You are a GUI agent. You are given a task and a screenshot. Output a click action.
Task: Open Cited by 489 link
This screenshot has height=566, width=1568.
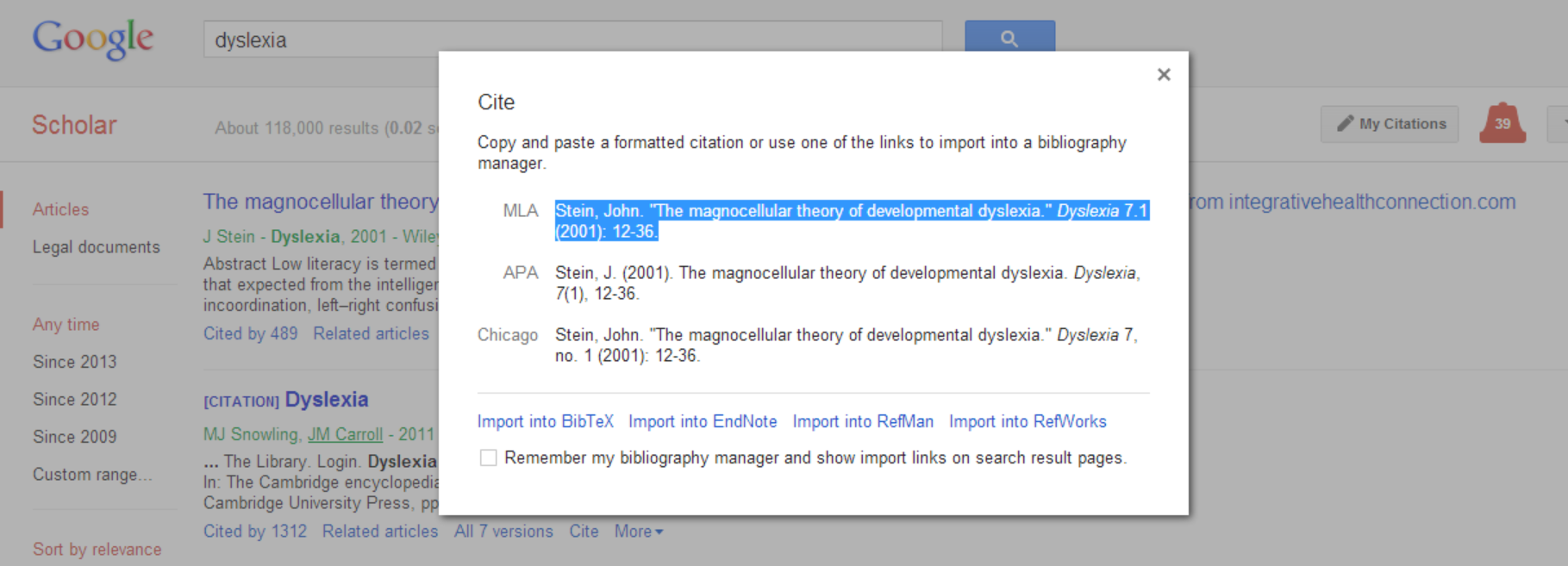pyautogui.click(x=250, y=333)
